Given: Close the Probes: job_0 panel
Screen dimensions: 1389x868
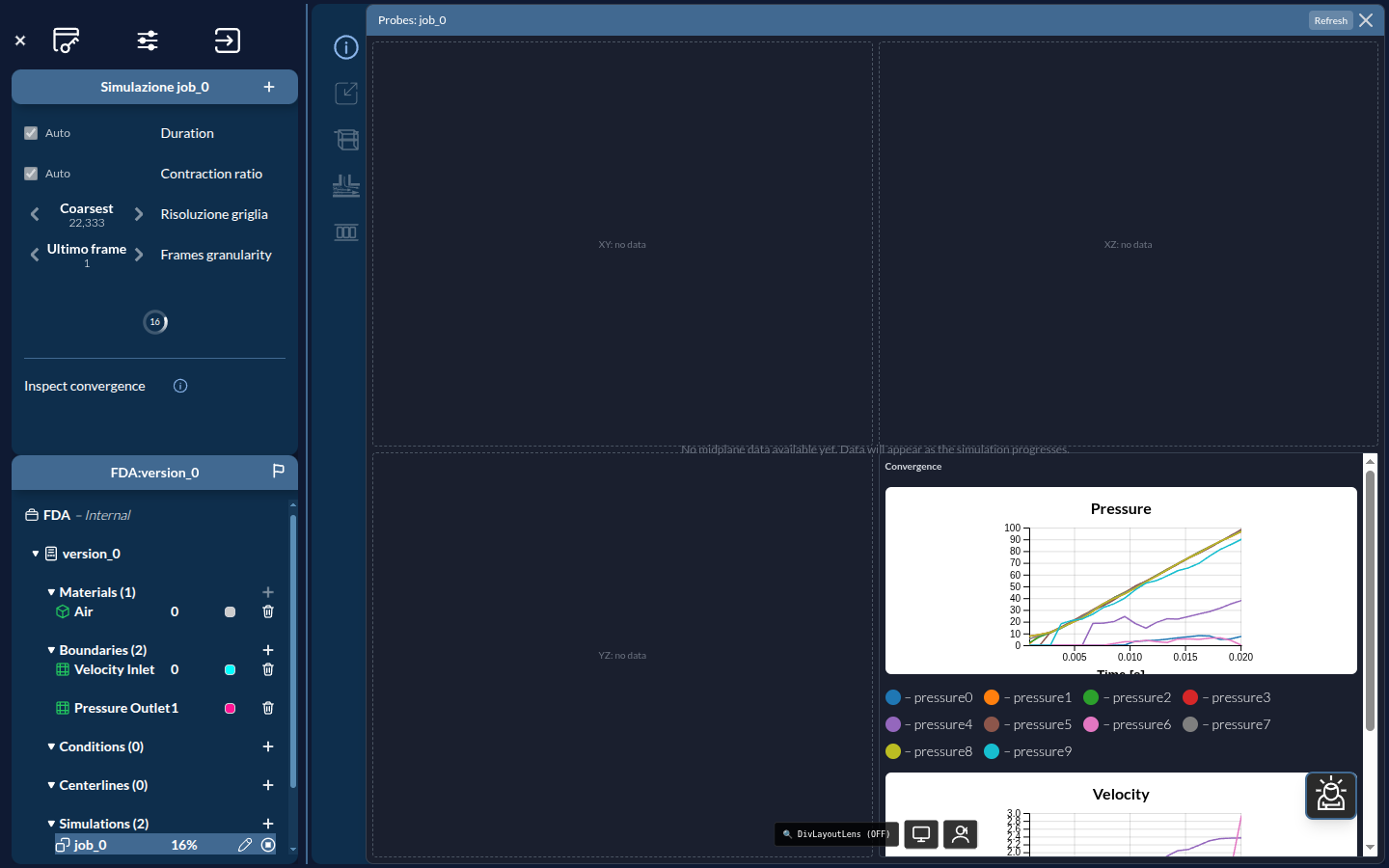Looking at the screenshot, I should tap(1366, 20).
